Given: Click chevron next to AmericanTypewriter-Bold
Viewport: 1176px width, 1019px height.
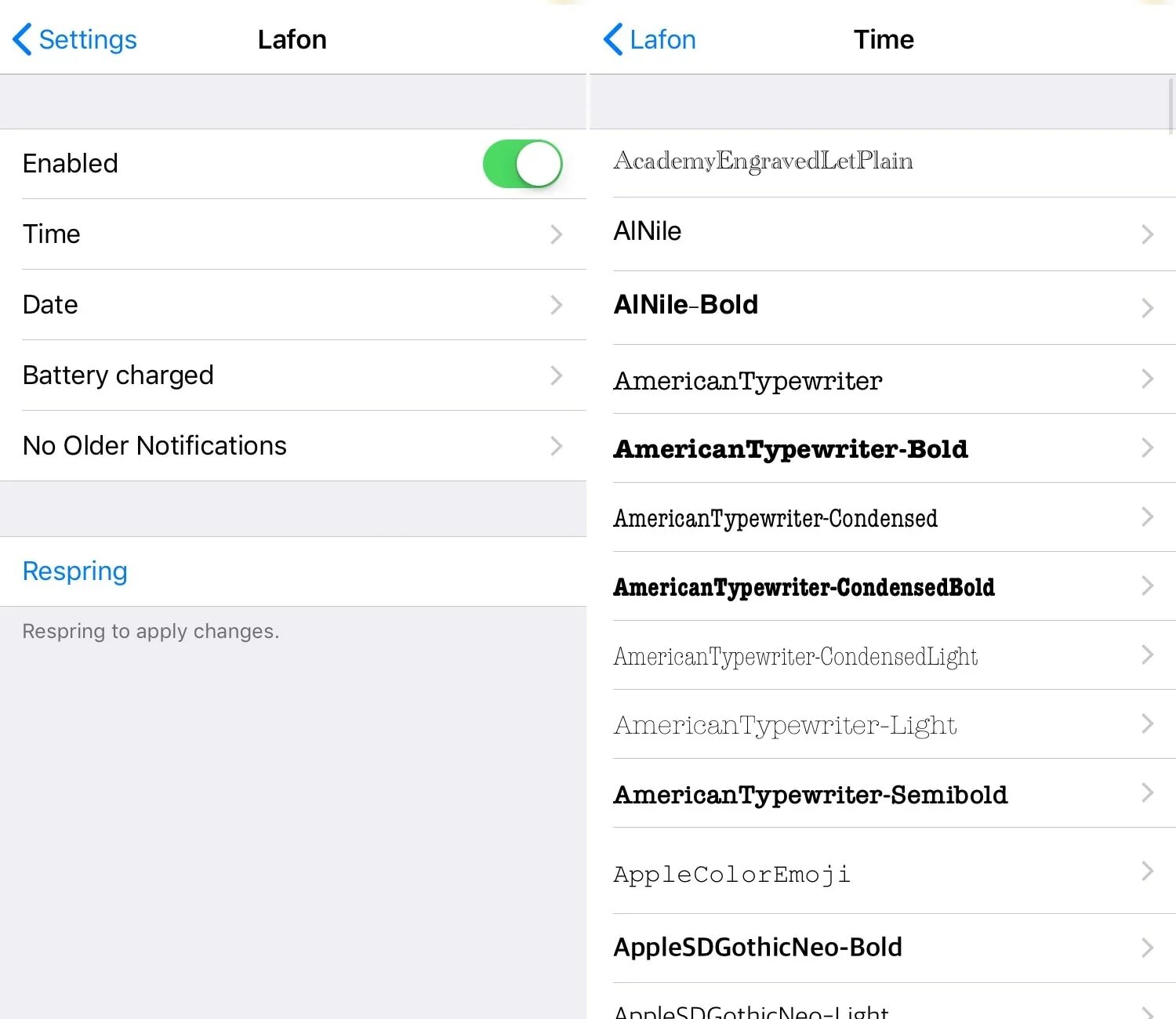Looking at the screenshot, I should tap(1147, 448).
